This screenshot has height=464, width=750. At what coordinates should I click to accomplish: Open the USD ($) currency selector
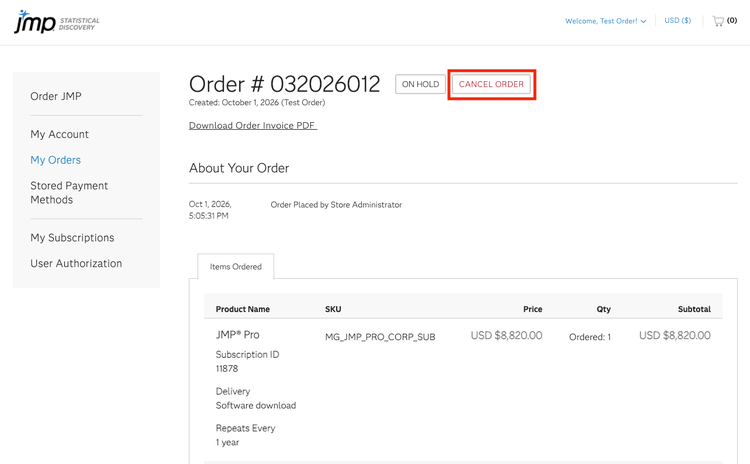coord(677,21)
